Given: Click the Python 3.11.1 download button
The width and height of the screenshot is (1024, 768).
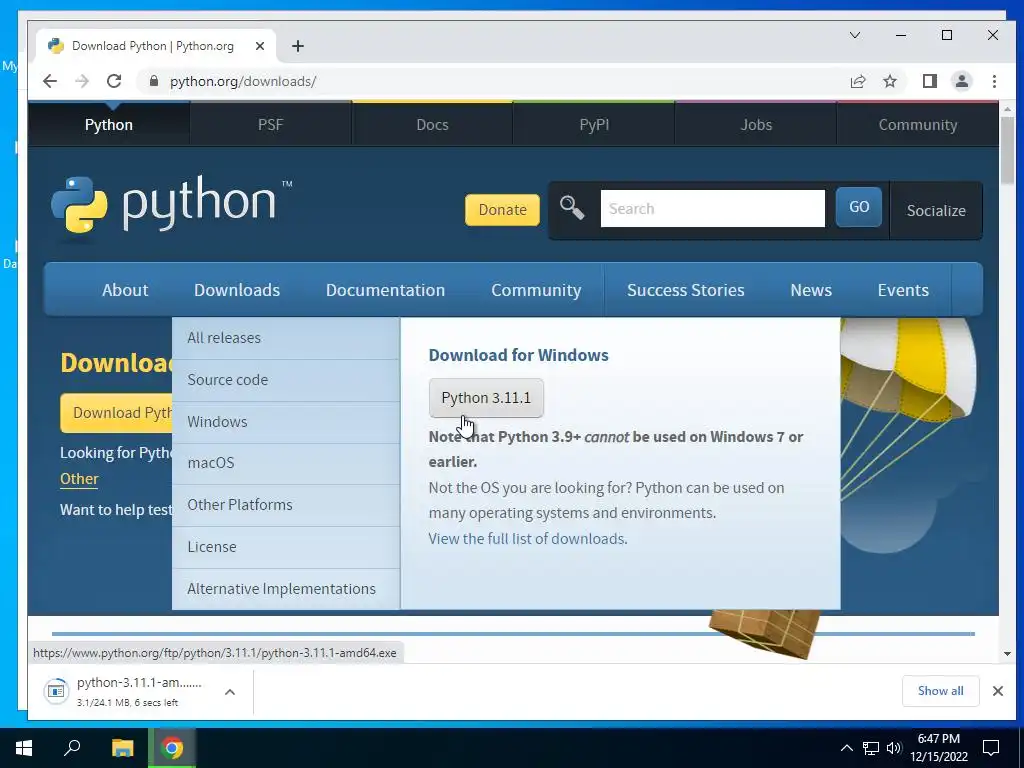Looking at the screenshot, I should [x=486, y=398].
